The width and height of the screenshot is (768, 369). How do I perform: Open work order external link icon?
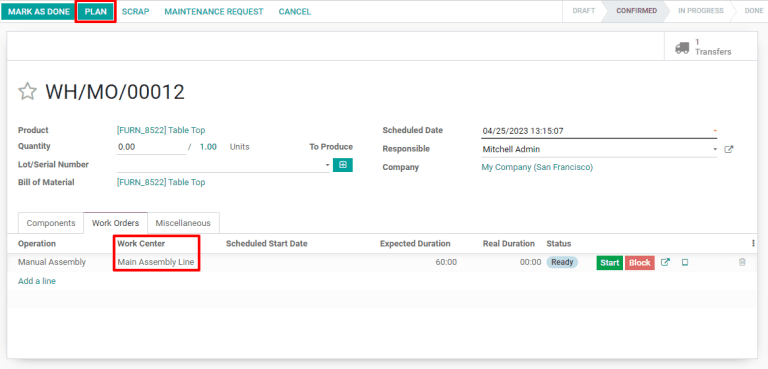665,263
